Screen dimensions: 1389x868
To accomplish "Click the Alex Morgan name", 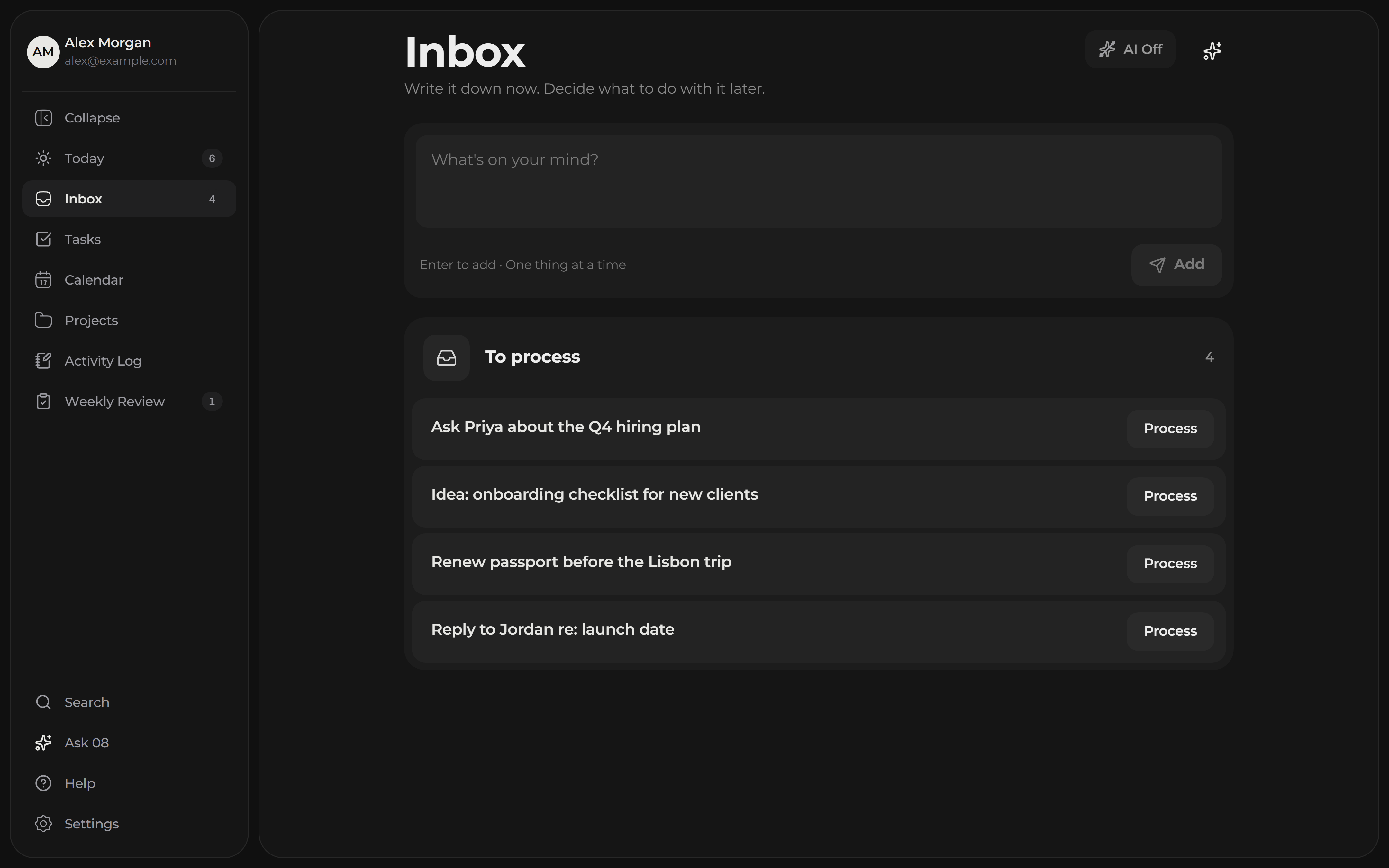I will (x=108, y=43).
